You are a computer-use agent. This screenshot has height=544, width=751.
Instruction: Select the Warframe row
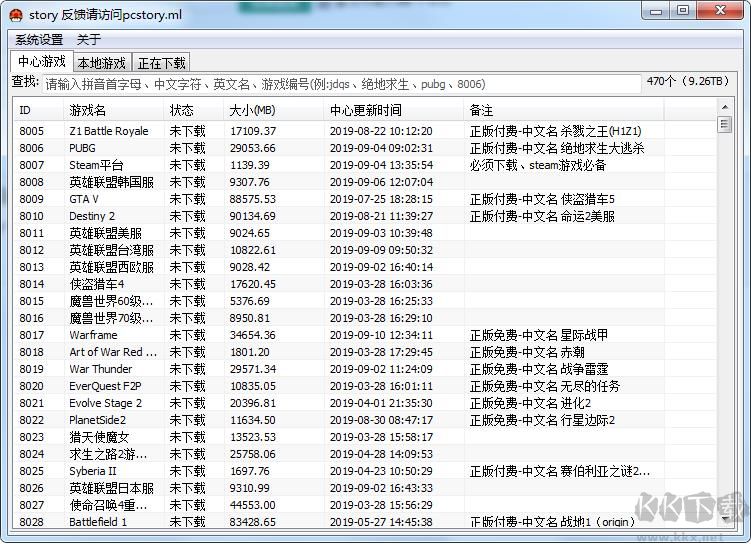coord(364,335)
